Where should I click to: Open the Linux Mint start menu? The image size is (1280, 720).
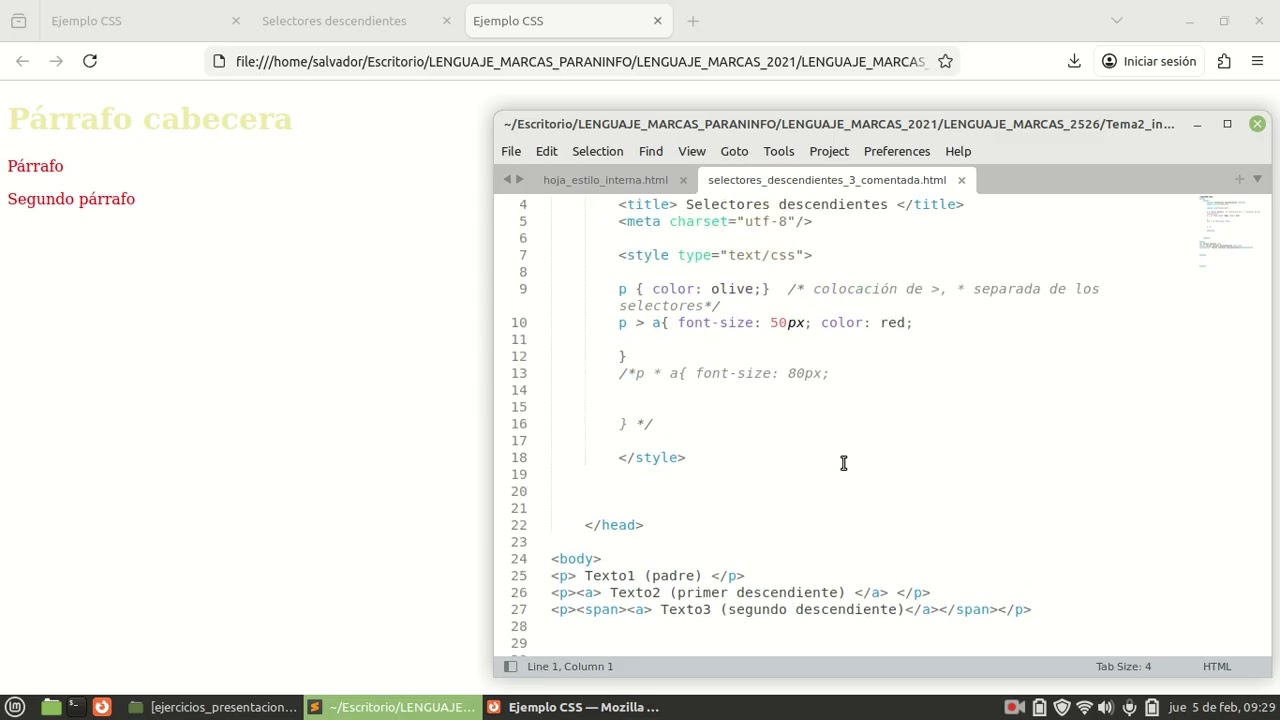coord(15,707)
